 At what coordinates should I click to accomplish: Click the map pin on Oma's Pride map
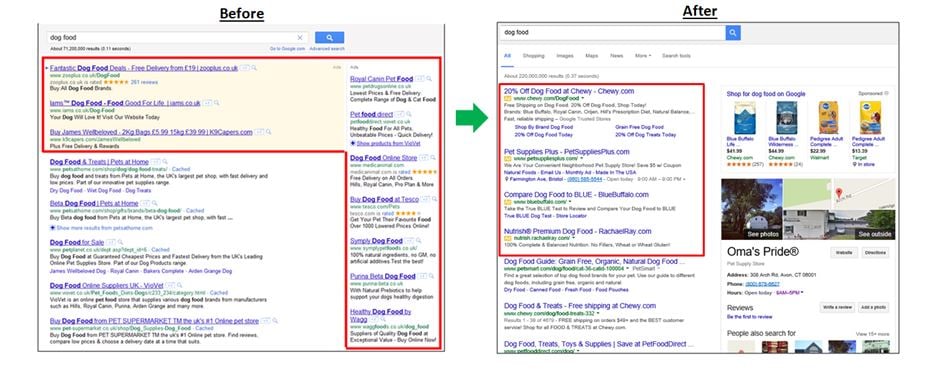839,194
